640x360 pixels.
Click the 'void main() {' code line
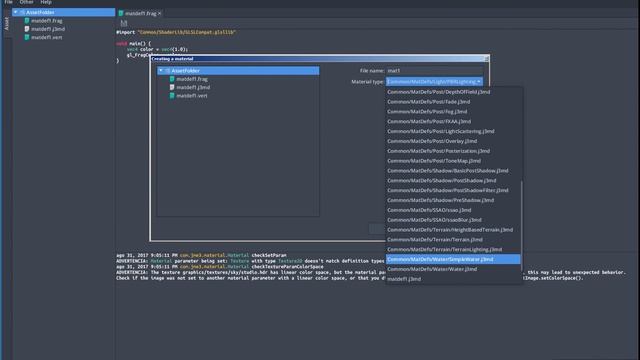point(133,43)
